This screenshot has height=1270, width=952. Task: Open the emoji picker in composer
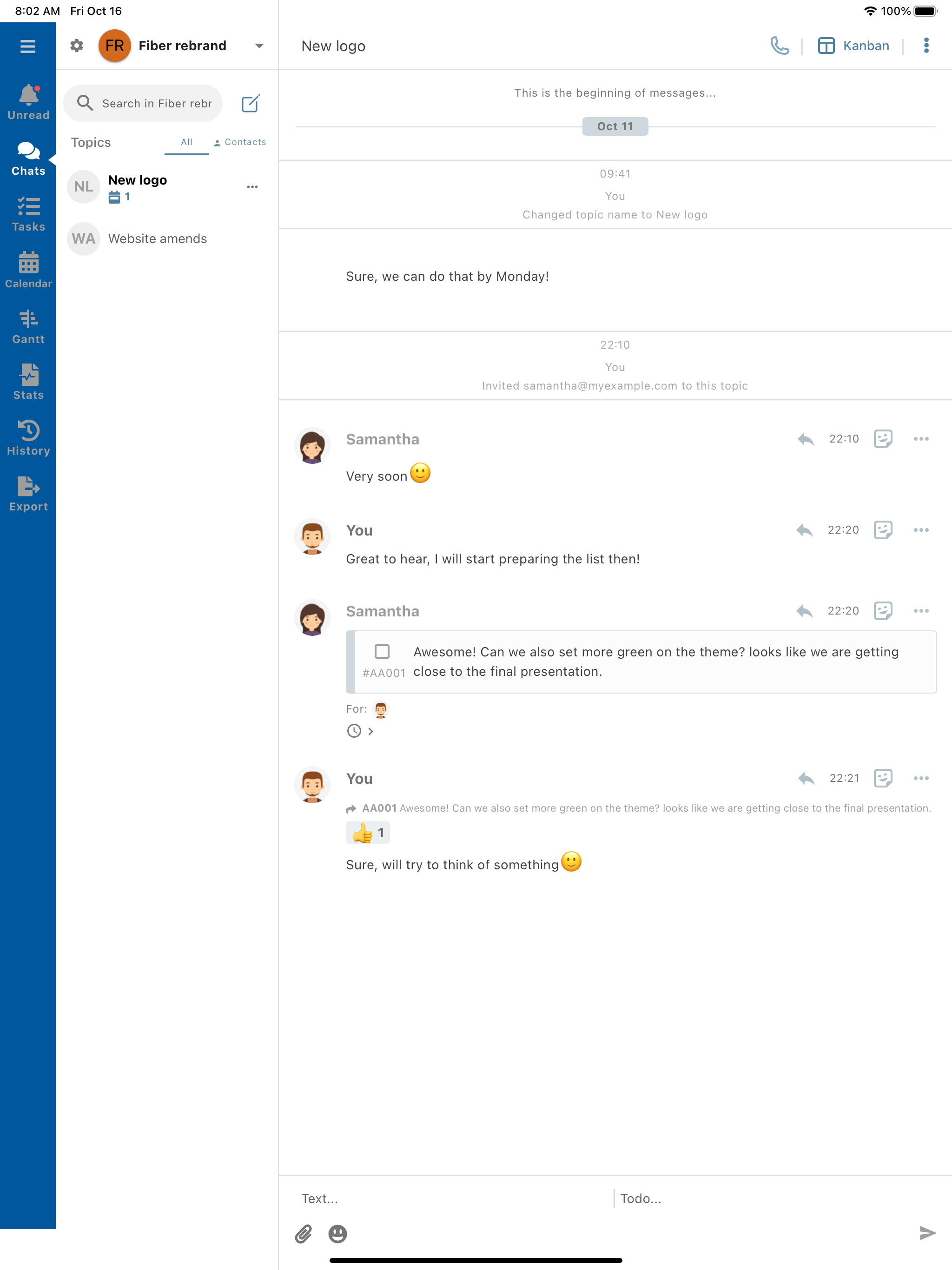pyautogui.click(x=337, y=1233)
